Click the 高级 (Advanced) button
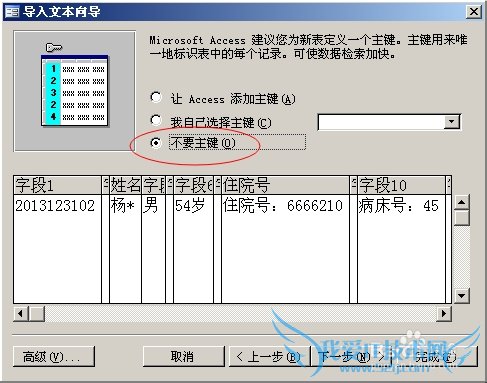 tap(54, 357)
